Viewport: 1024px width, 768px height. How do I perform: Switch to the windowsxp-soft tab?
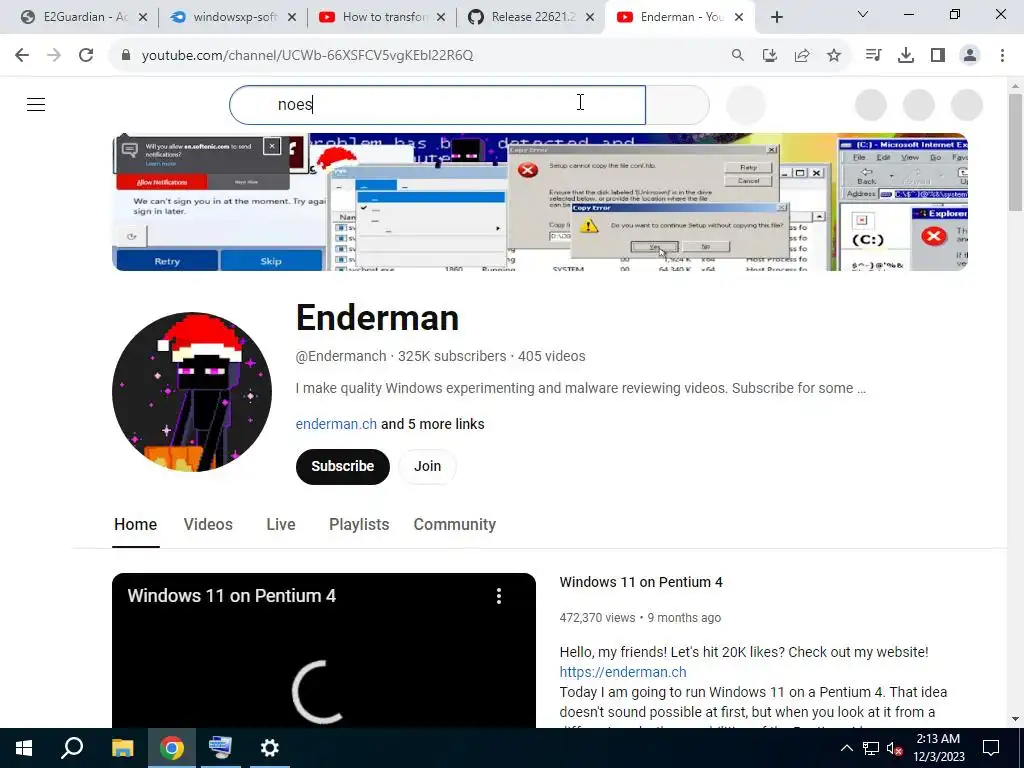point(234,17)
